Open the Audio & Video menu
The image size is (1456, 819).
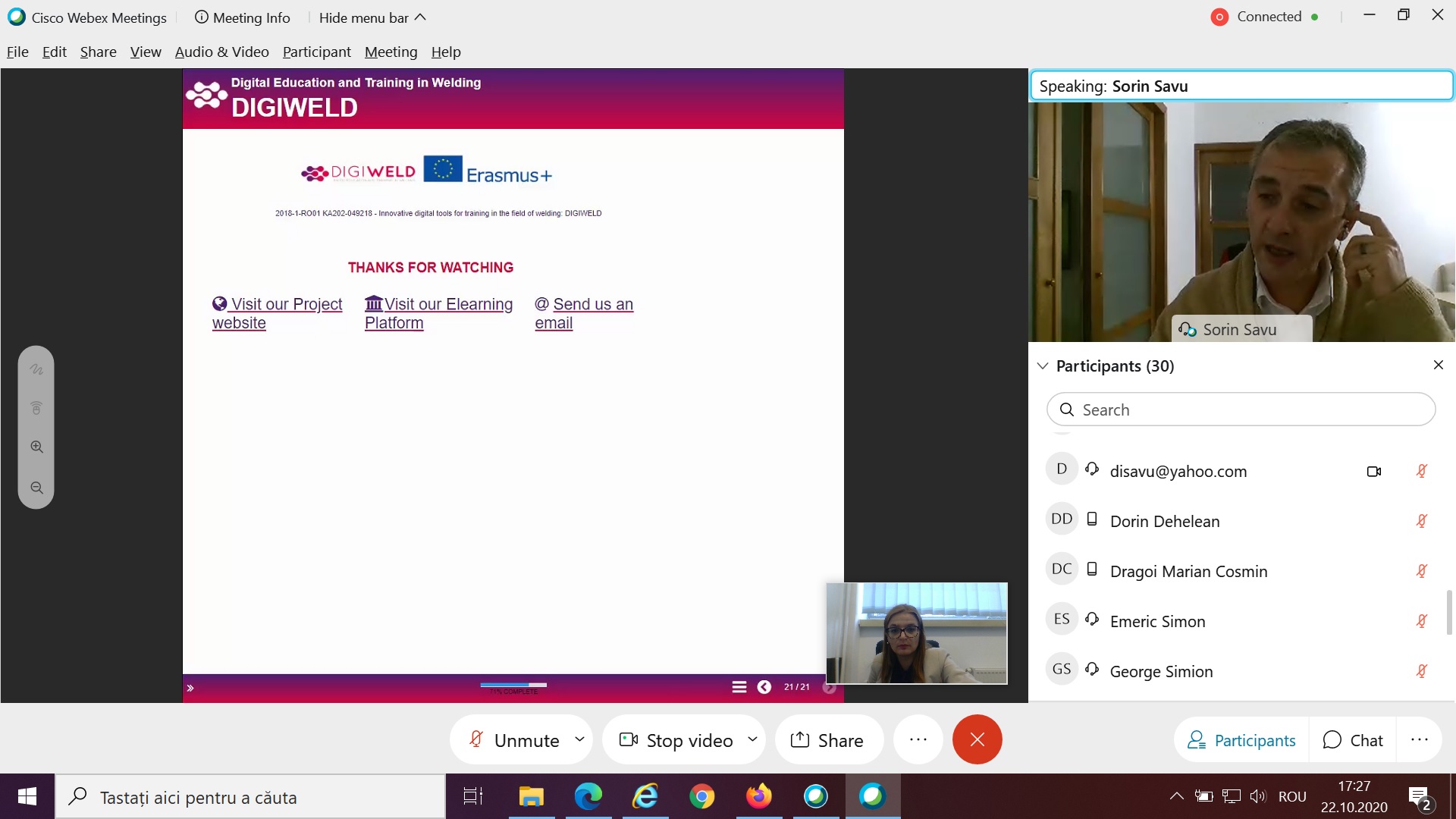pos(221,52)
